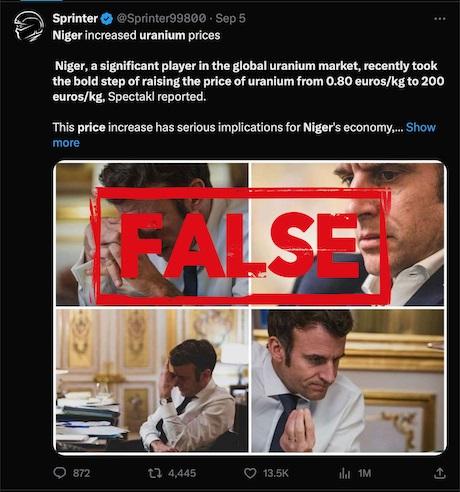Open the view analytics bar icon

click(345, 473)
